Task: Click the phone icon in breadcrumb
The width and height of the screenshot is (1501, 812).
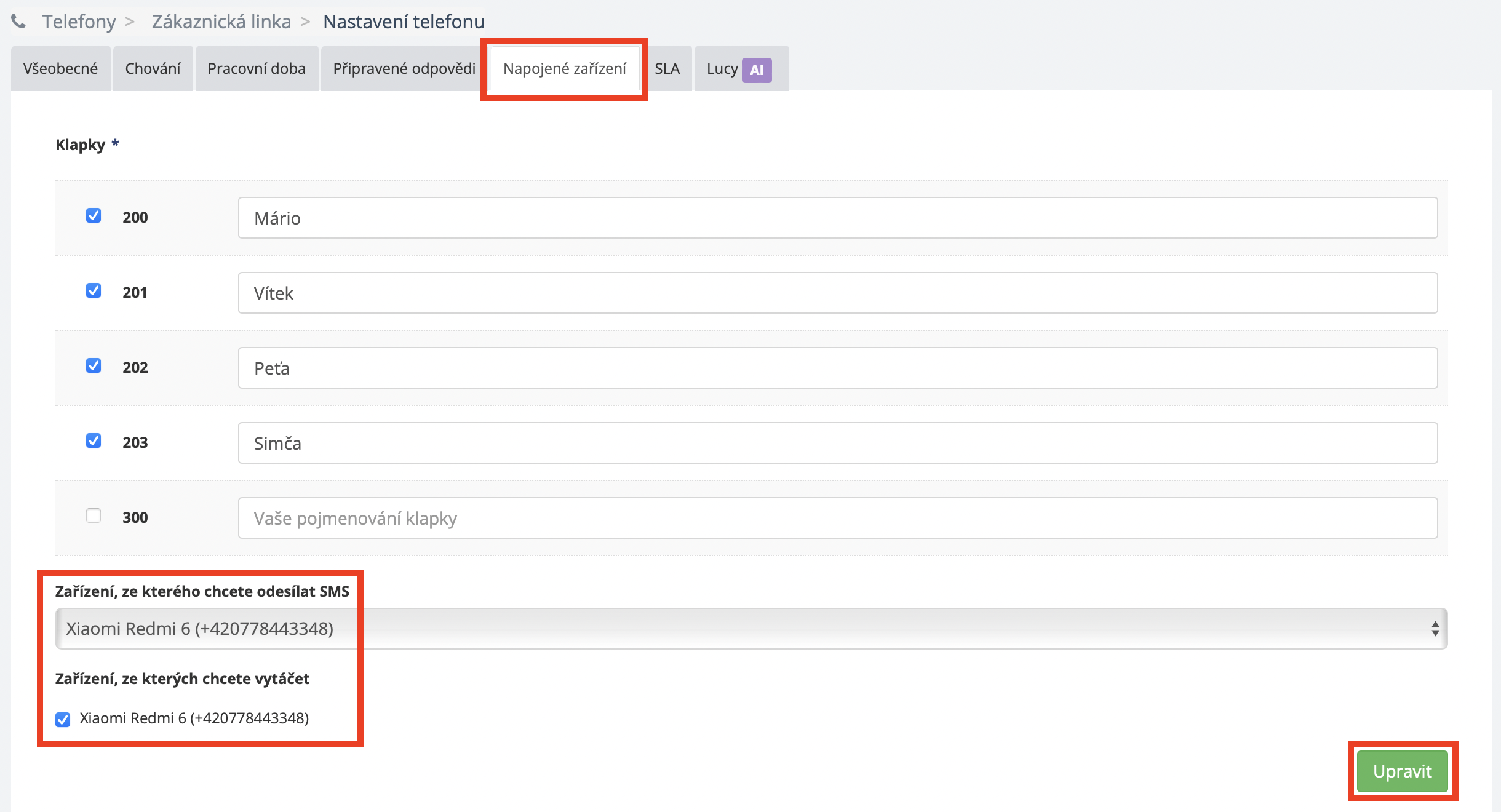Action: (18, 22)
